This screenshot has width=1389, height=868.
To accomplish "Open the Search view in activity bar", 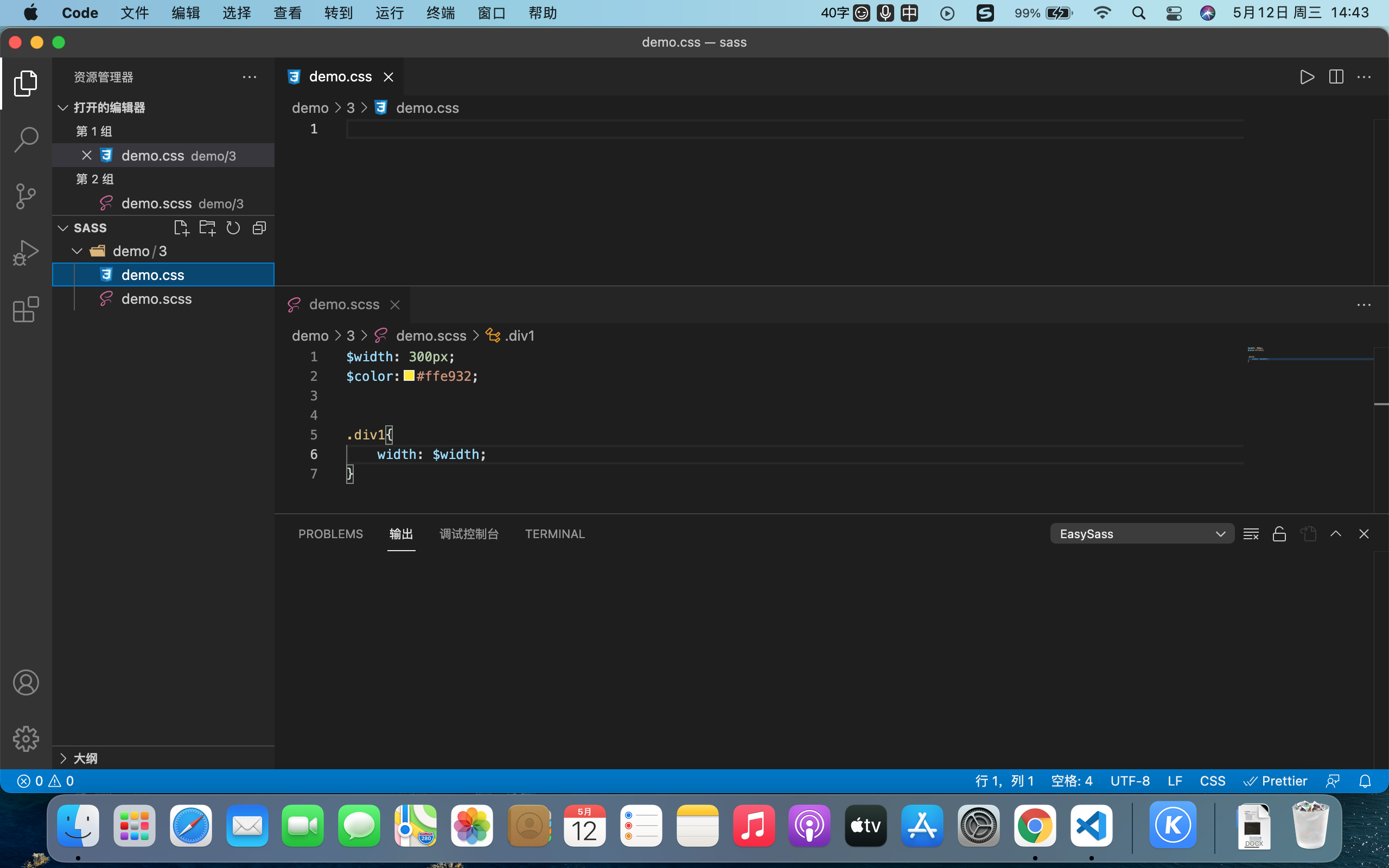I will tap(26, 139).
